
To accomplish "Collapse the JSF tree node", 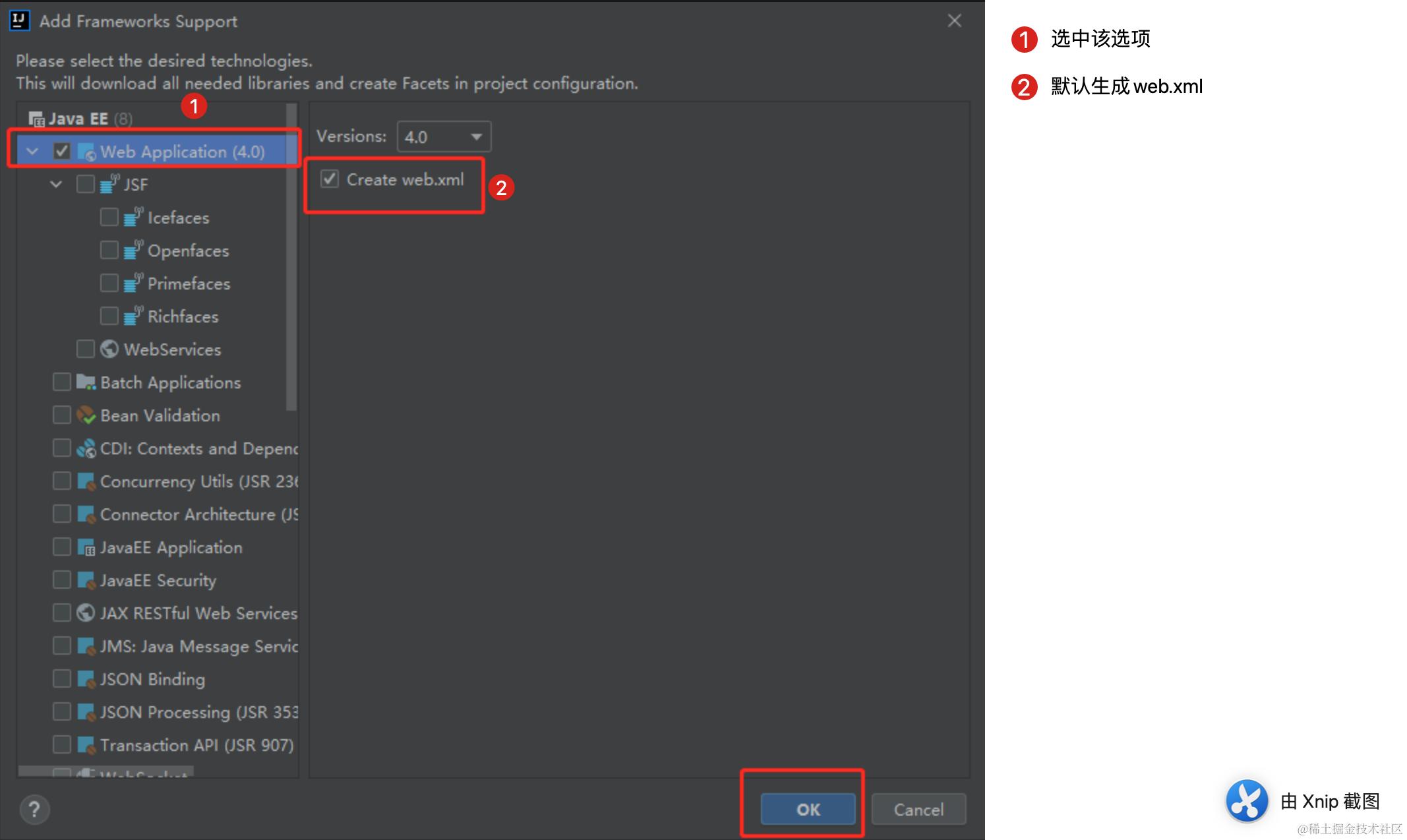I will [56, 184].
